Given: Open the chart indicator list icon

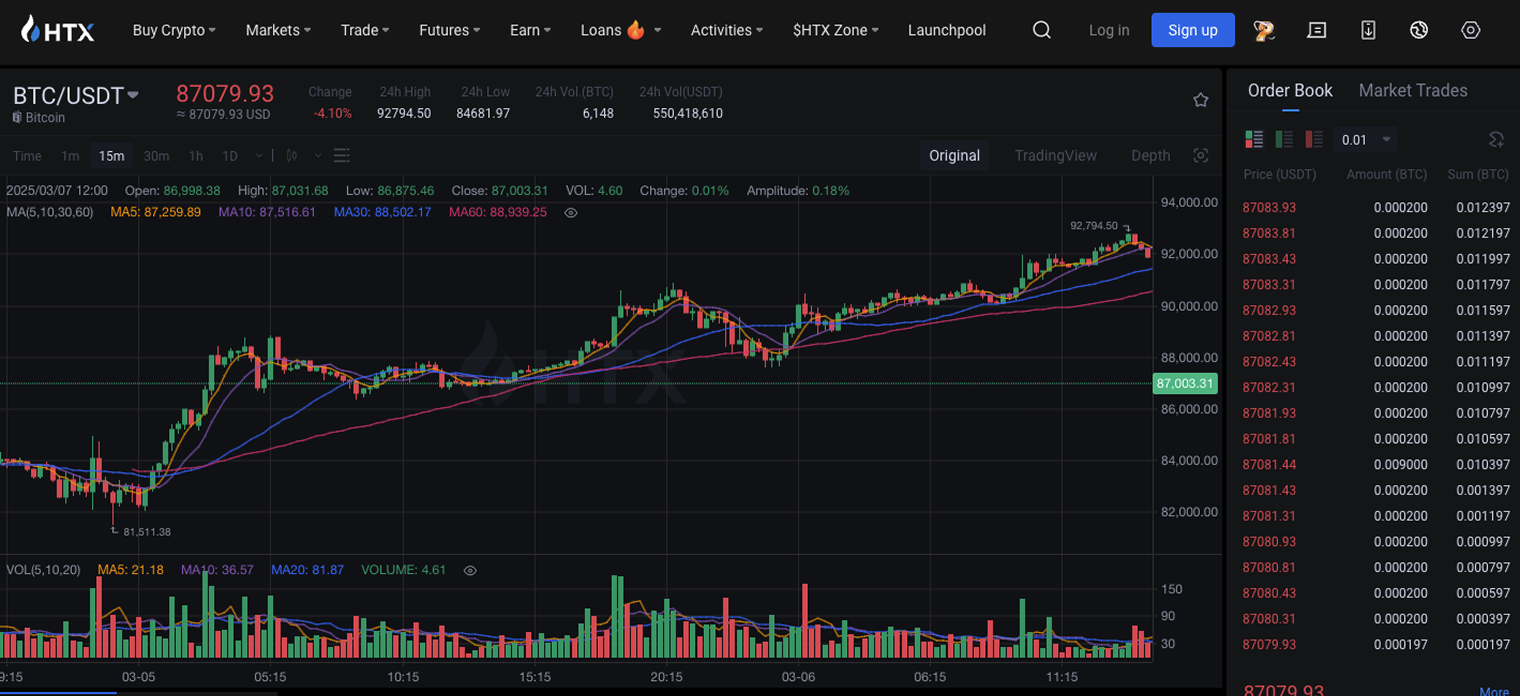Looking at the screenshot, I should (342, 155).
